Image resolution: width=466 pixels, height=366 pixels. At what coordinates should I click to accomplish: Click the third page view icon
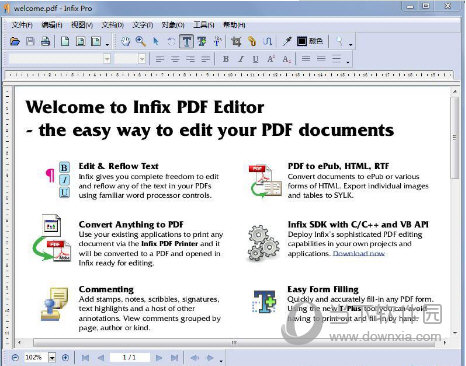tap(96, 41)
